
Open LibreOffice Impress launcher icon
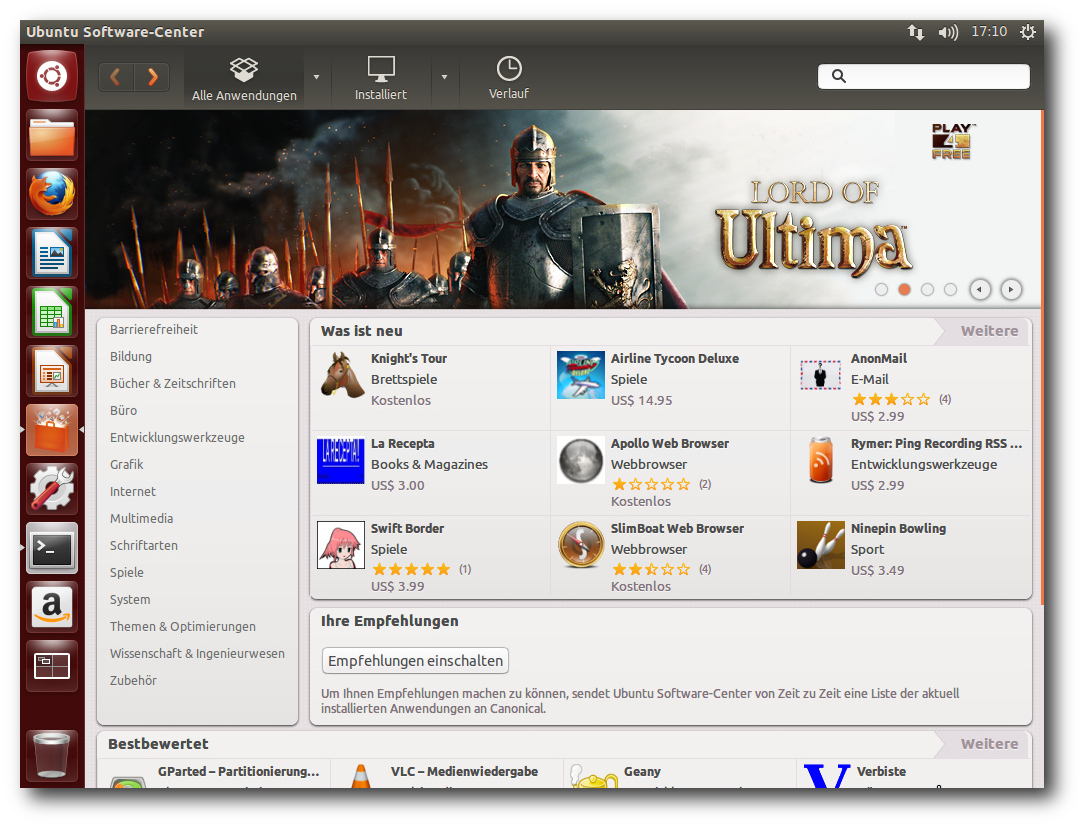click(52, 371)
